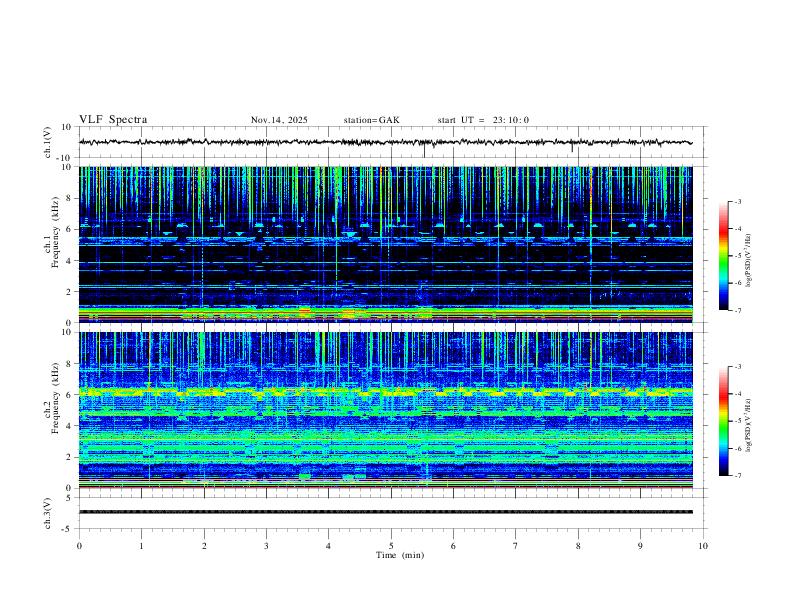The height and width of the screenshot is (612, 792).
Task: Click the upper color scale bar for ch.1
Action: pyautogui.click(x=723, y=256)
